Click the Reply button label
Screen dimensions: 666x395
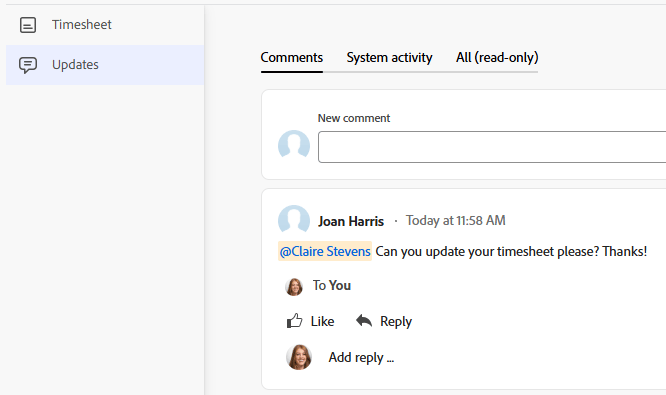pyautogui.click(x=396, y=322)
